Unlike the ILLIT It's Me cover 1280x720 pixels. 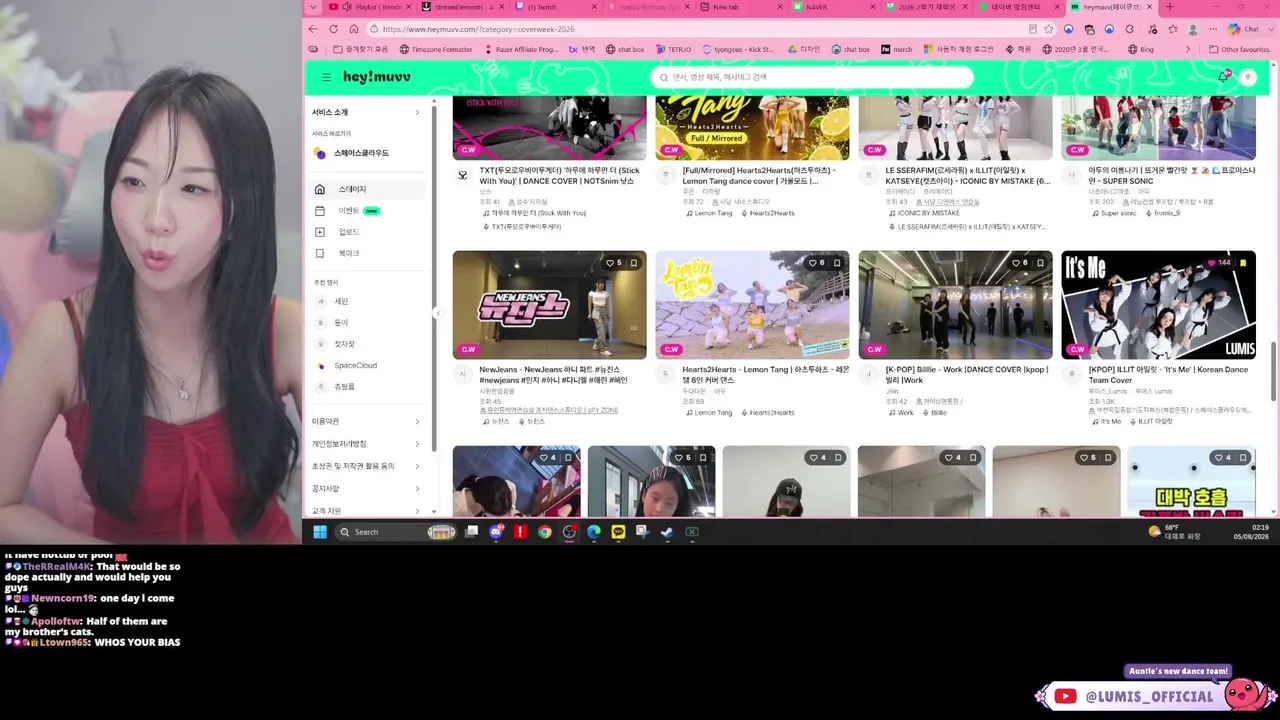pos(1220,263)
